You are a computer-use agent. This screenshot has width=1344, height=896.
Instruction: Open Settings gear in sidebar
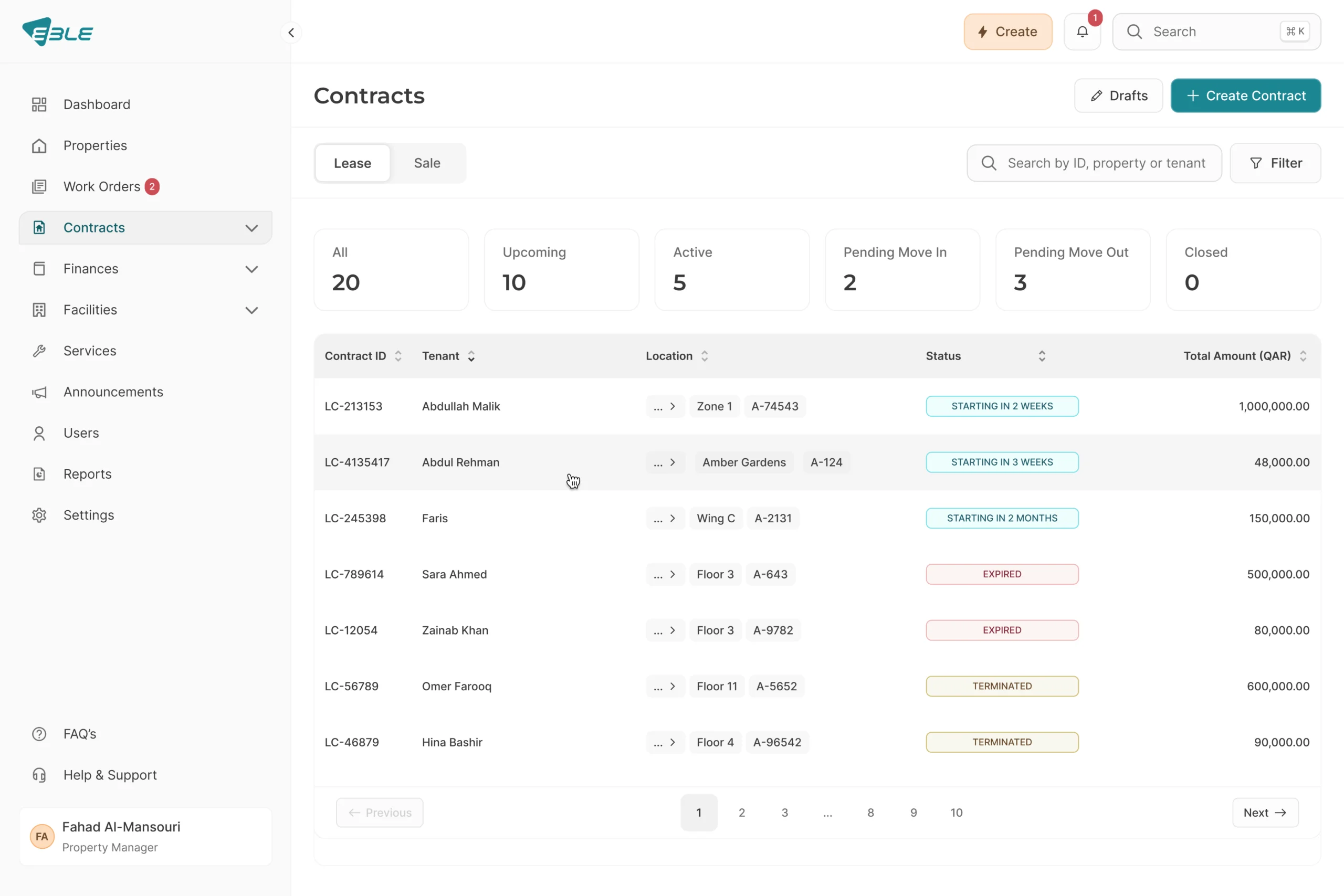39,515
